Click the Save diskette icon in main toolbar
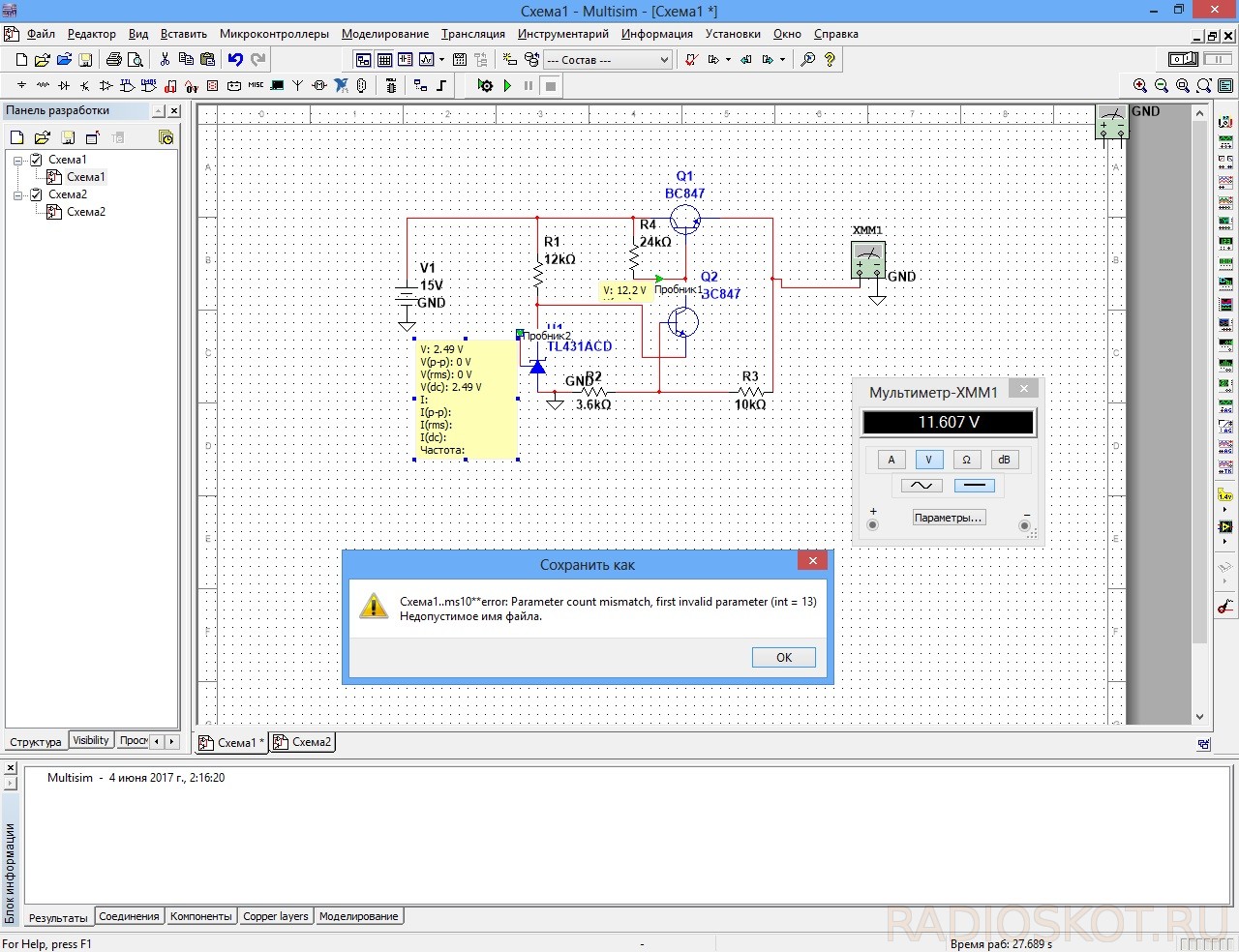Screen dimensions: 1239x952 tap(85, 60)
